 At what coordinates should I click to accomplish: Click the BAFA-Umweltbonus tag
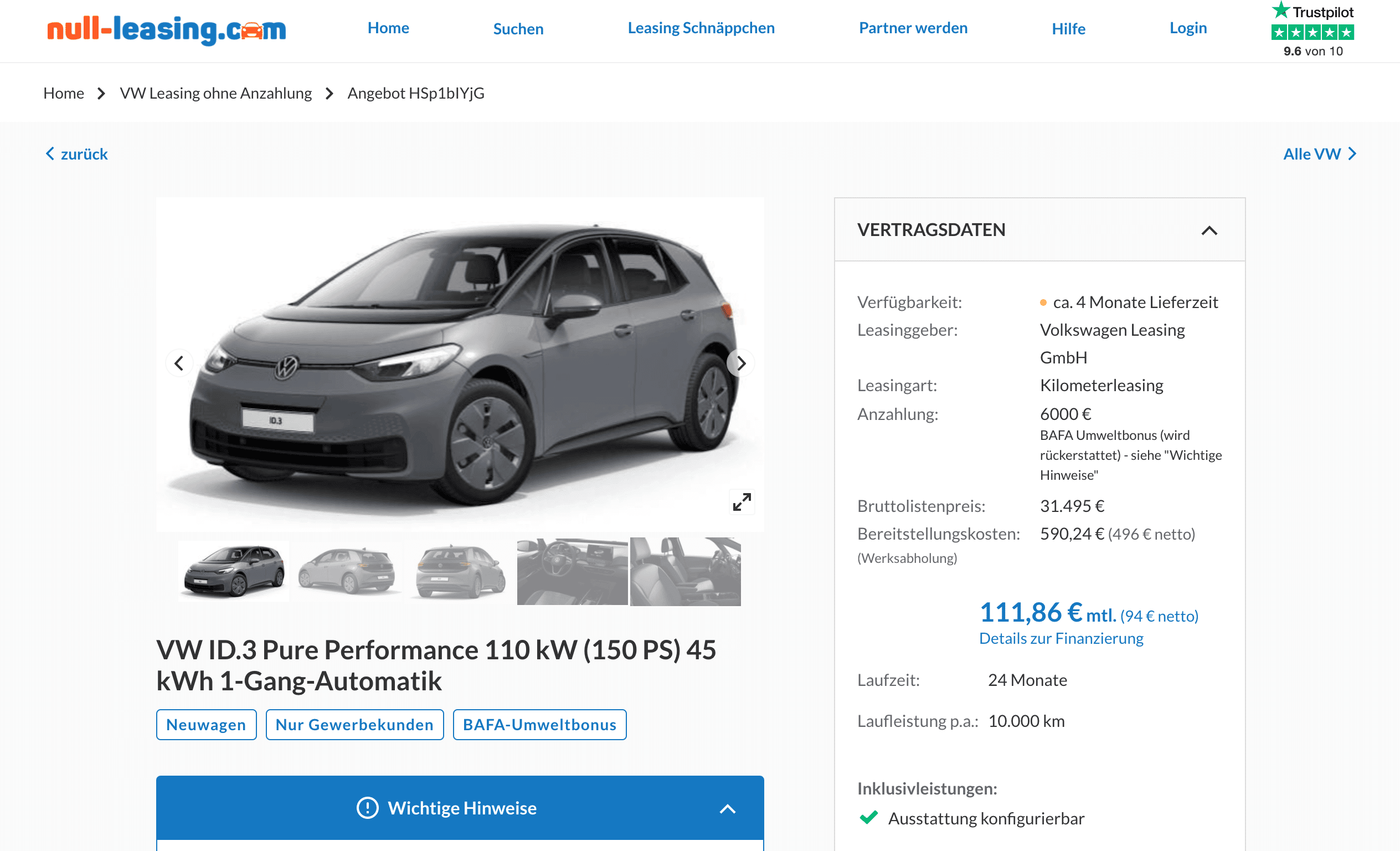point(540,724)
